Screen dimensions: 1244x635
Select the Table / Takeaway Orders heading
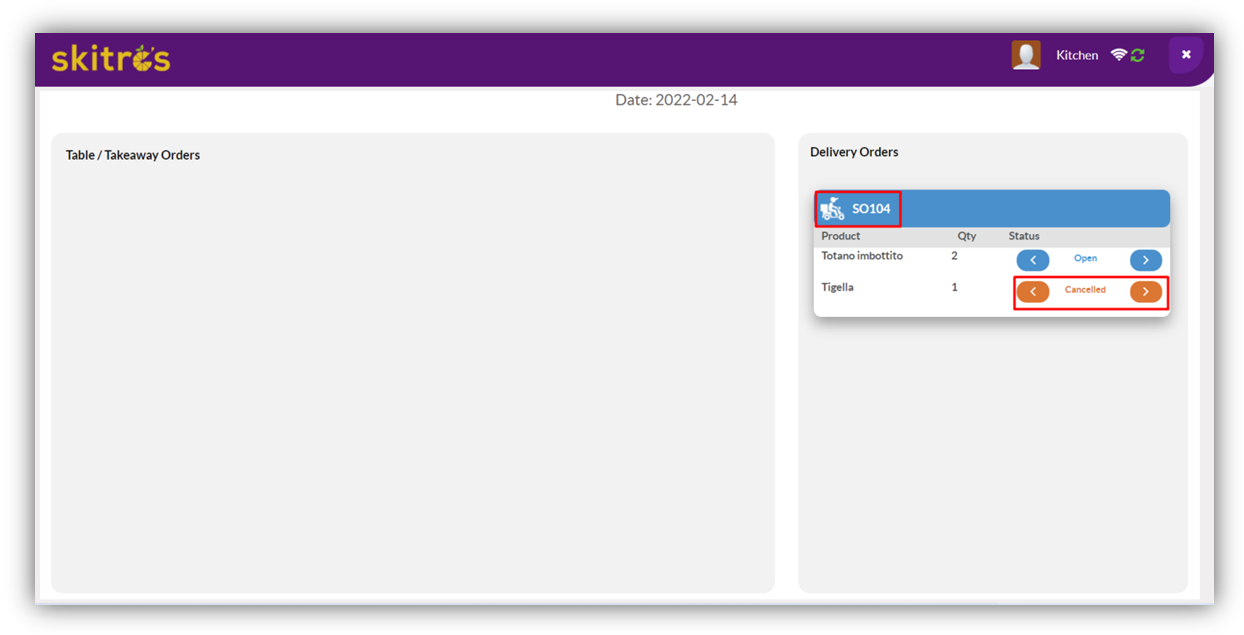point(133,155)
